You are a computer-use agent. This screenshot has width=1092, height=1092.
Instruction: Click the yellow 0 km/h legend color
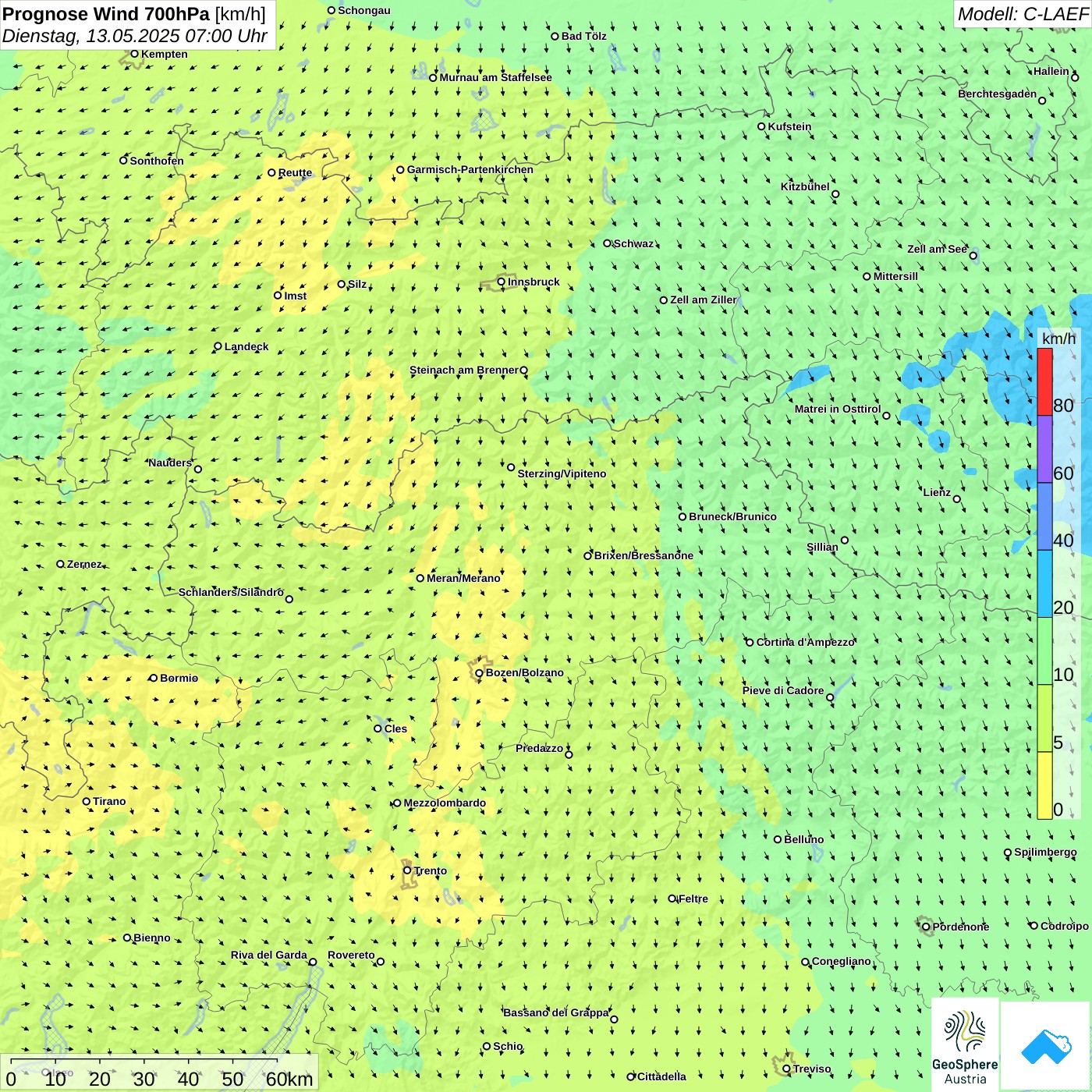pyautogui.click(x=1044, y=785)
